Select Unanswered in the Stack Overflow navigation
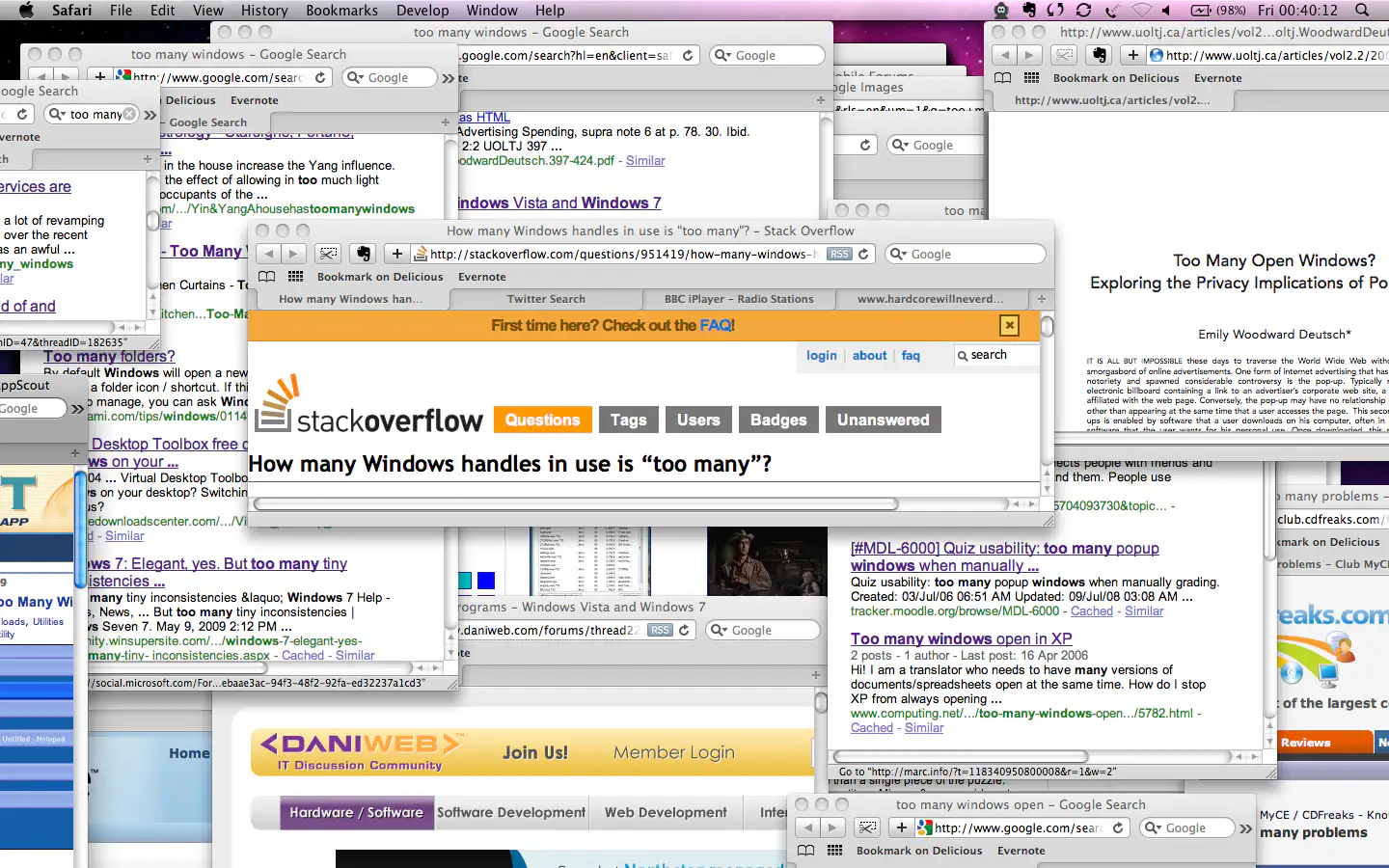 [x=883, y=420]
